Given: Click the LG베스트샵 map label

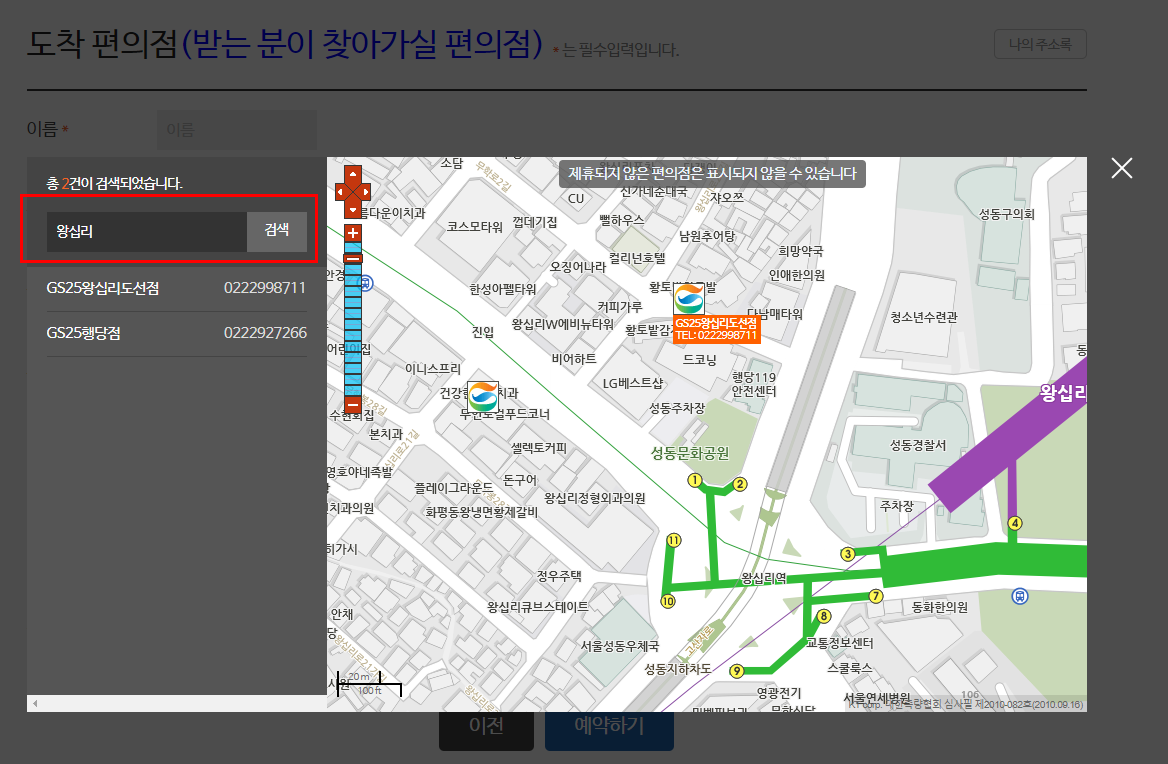Looking at the screenshot, I should 632,383.
